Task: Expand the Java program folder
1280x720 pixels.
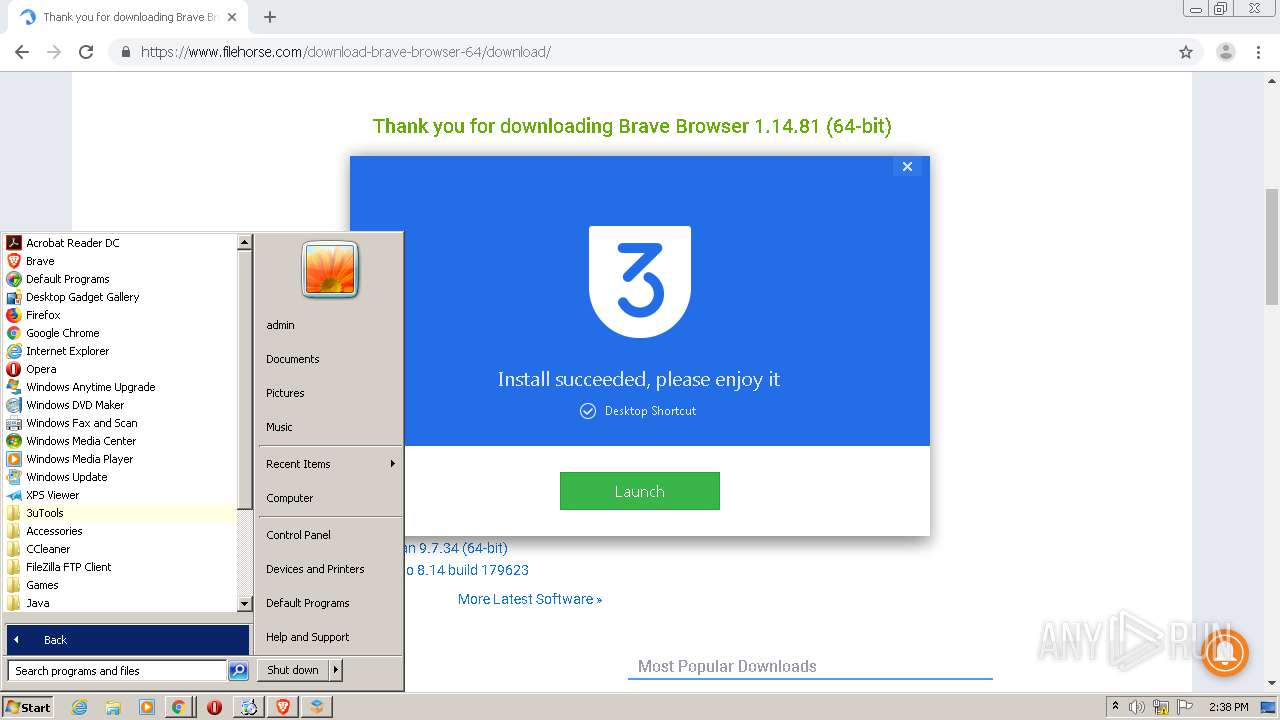Action: [120, 603]
